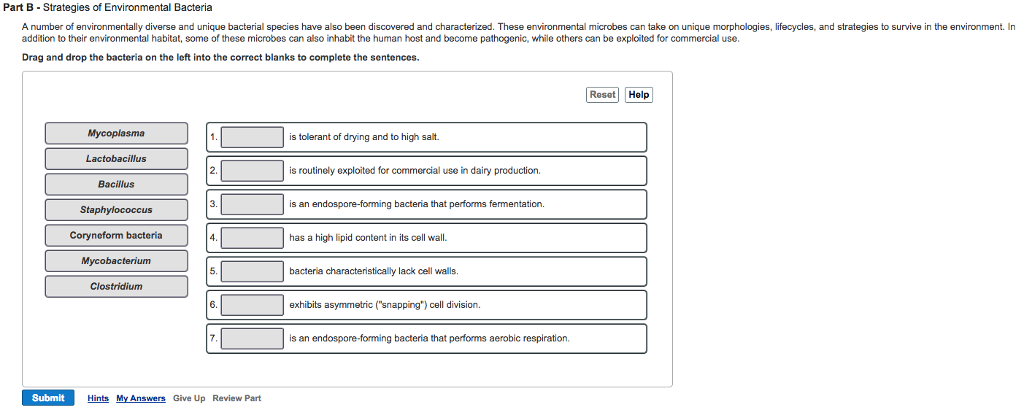This screenshot has width=1024, height=410.
Task: Click blank 6 for snapping cell division
Action: (x=252, y=305)
